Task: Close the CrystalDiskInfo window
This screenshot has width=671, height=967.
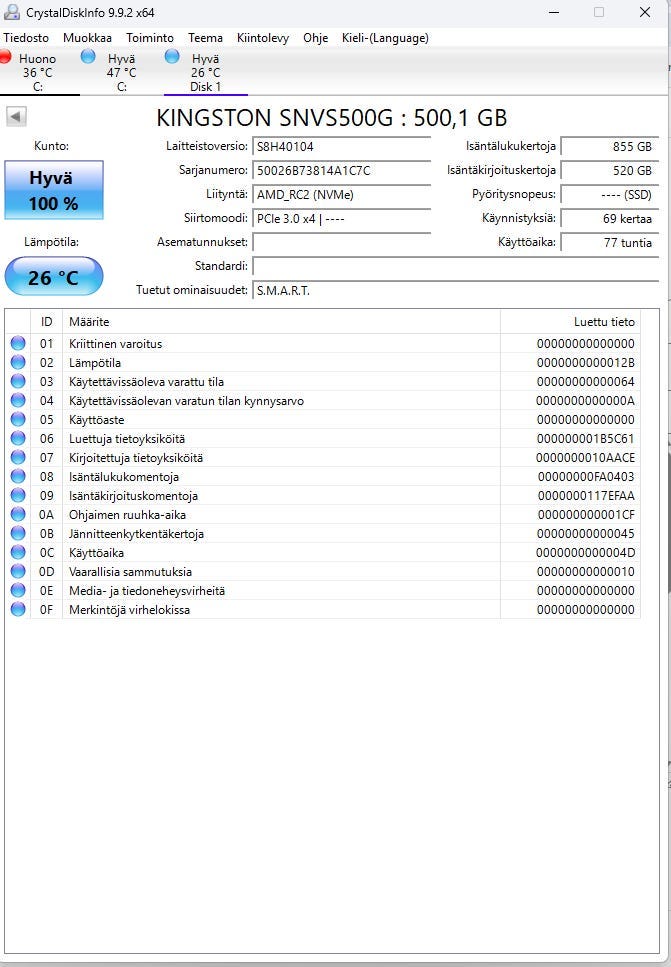Action: [645, 12]
